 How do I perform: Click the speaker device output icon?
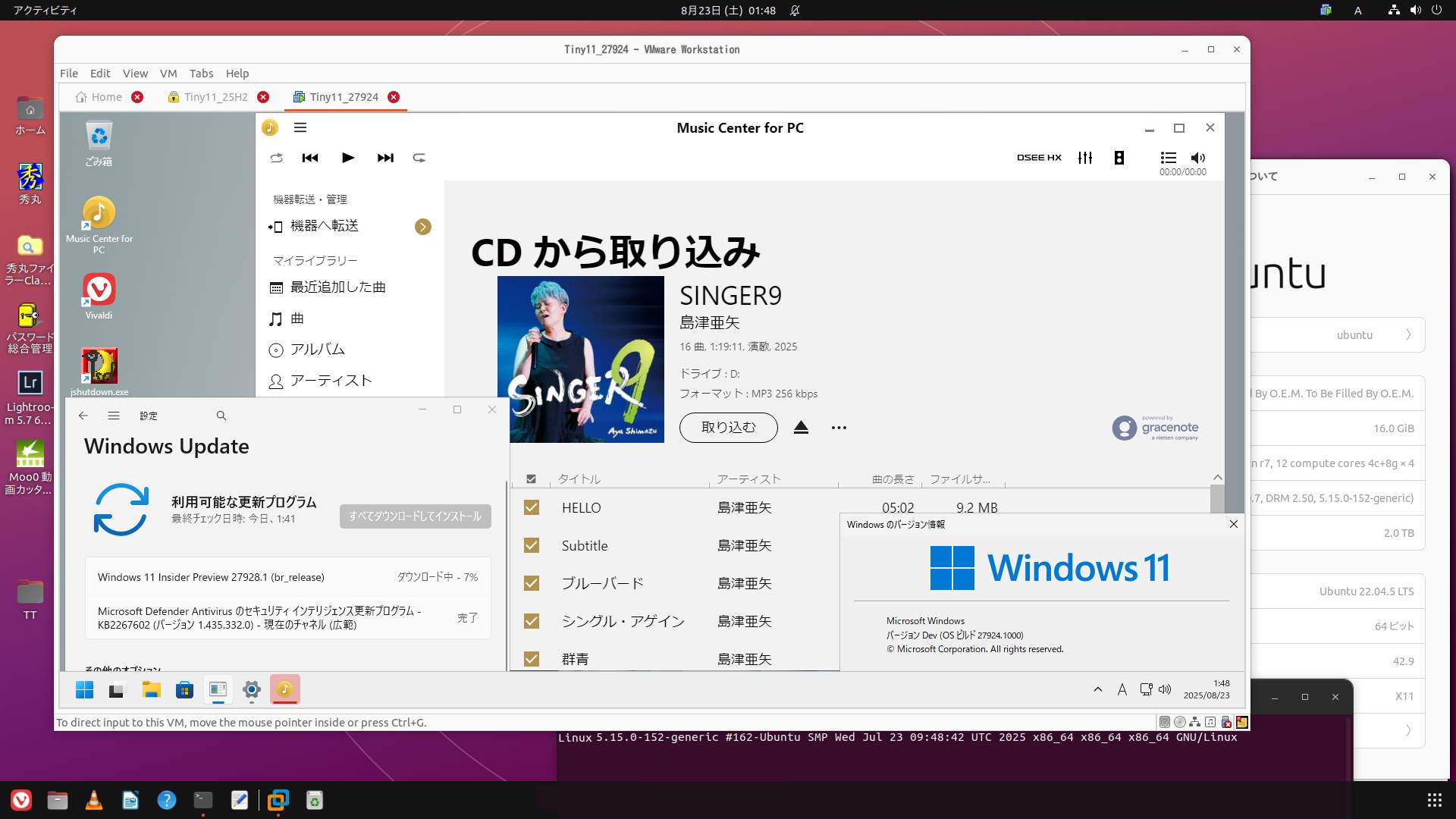(1119, 158)
